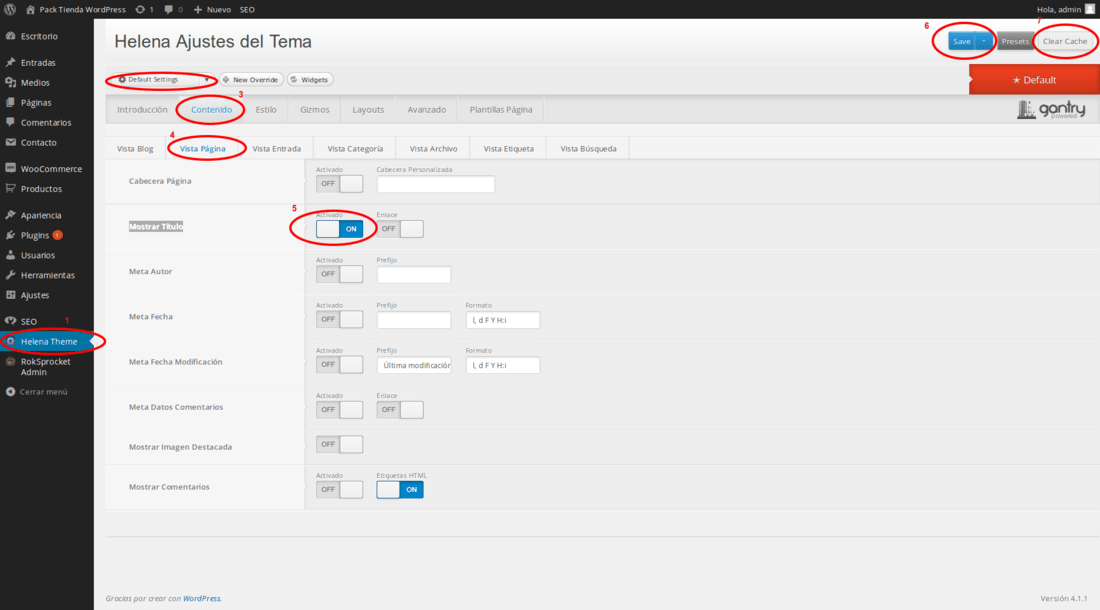Open the Save button dropdown arrow
The height and width of the screenshot is (610, 1100).
click(984, 41)
